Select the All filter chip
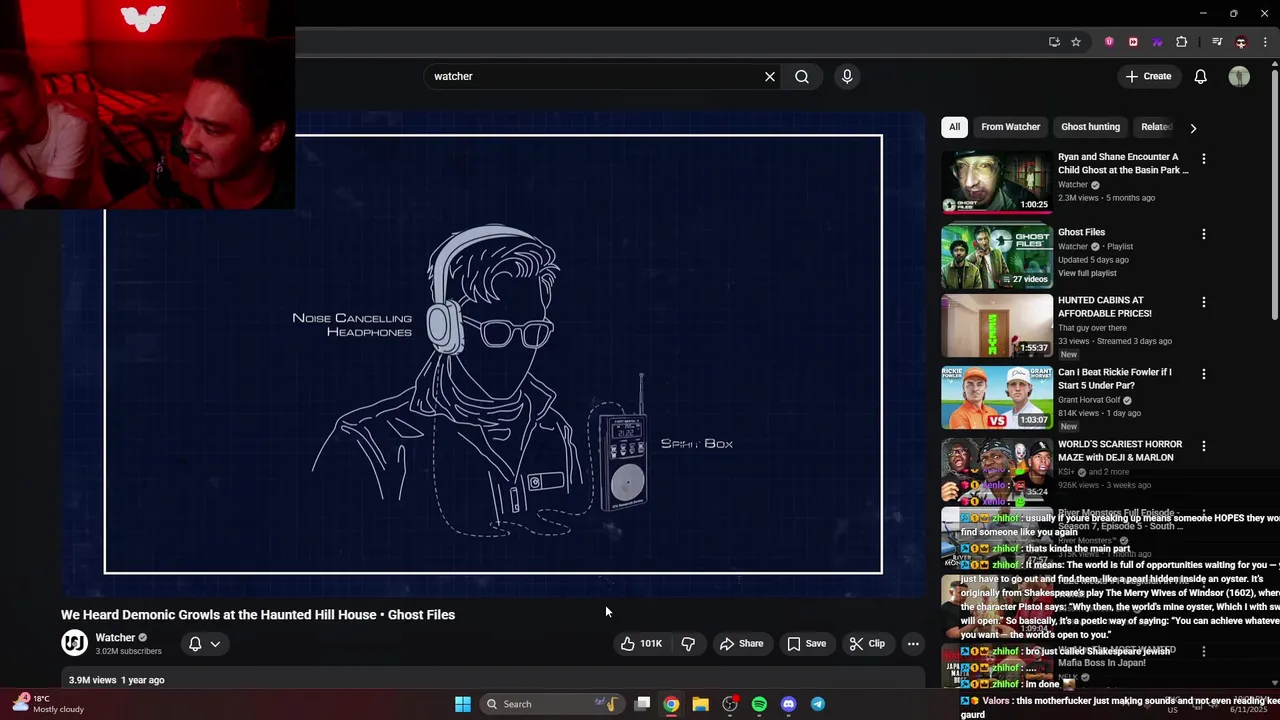Screen dimensions: 1280x720 click(954, 127)
